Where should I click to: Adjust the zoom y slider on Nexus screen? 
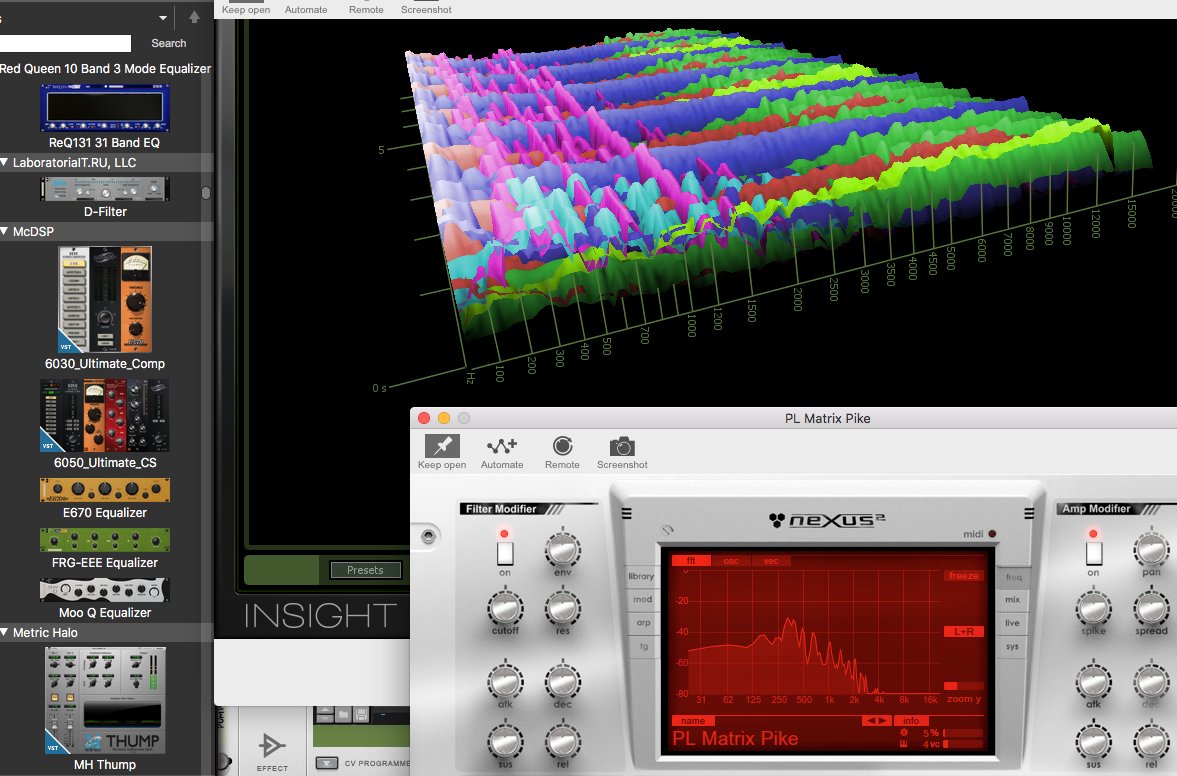coord(964,686)
